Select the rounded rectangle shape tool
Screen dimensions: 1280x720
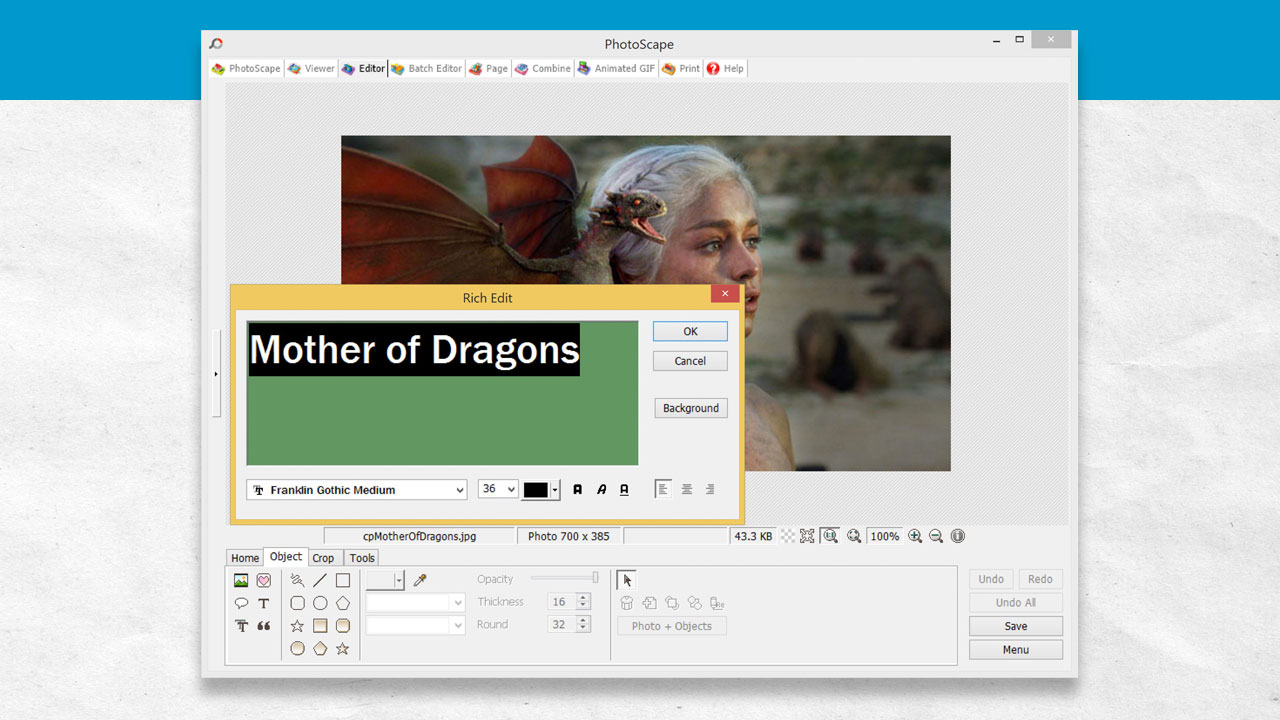point(298,603)
